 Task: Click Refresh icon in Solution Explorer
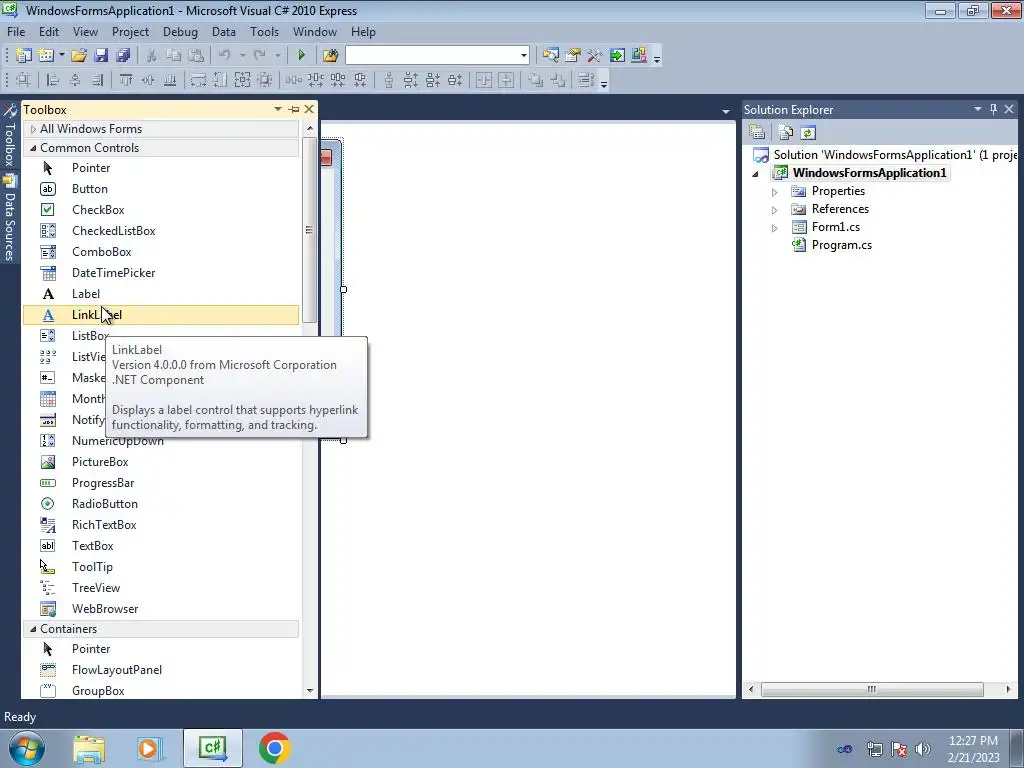808,133
